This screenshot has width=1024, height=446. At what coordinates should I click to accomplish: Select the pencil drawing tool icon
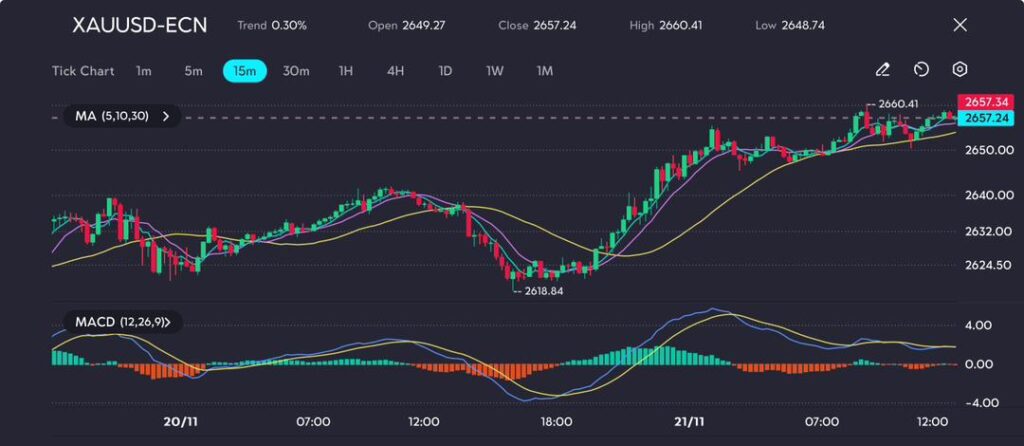click(882, 70)
